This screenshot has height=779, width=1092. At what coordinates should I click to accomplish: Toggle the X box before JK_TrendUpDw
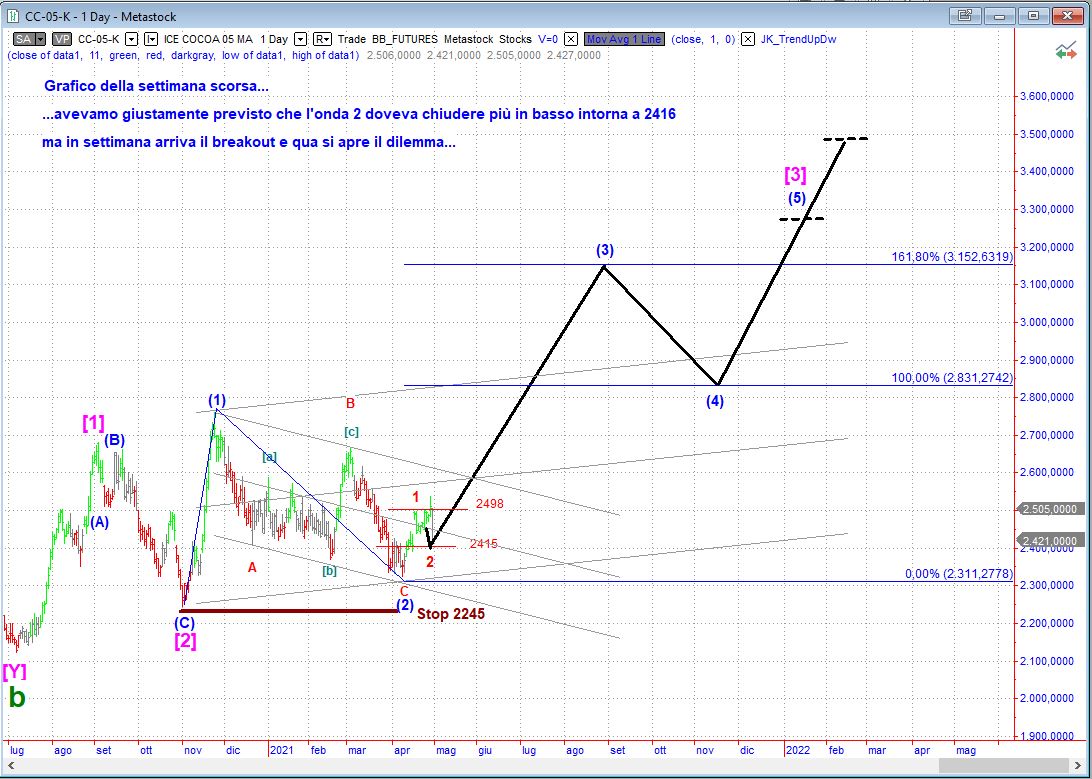(x=747, y=40)
